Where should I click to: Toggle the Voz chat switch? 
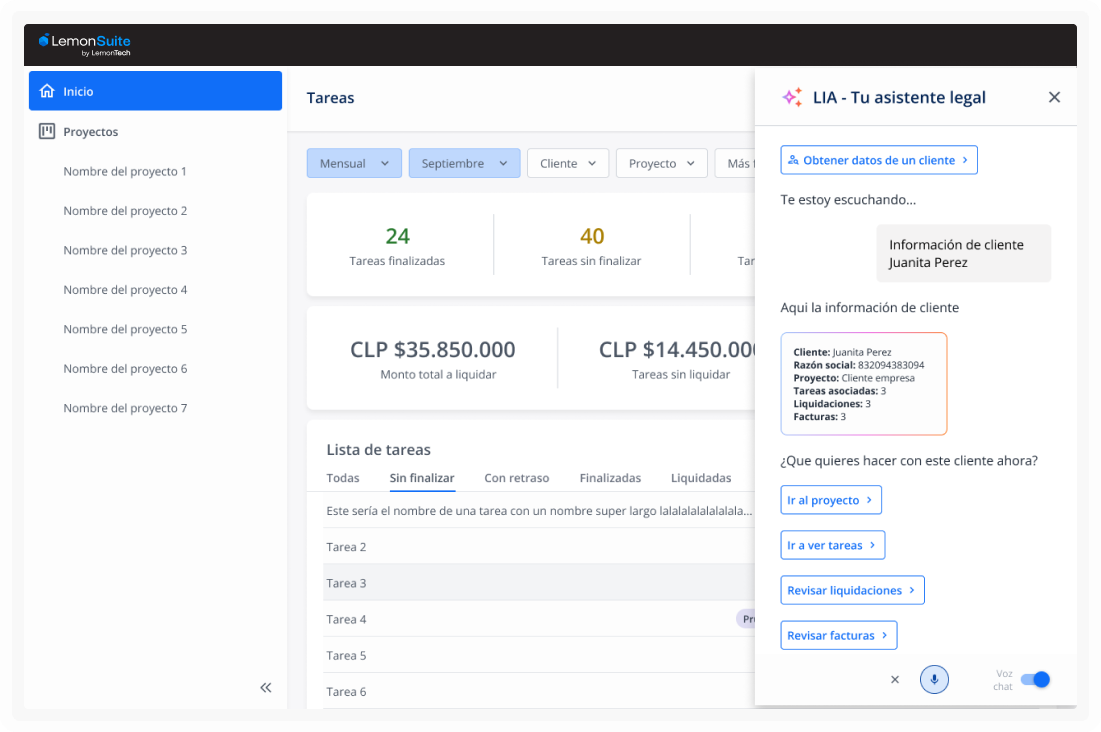(1035, 679)
